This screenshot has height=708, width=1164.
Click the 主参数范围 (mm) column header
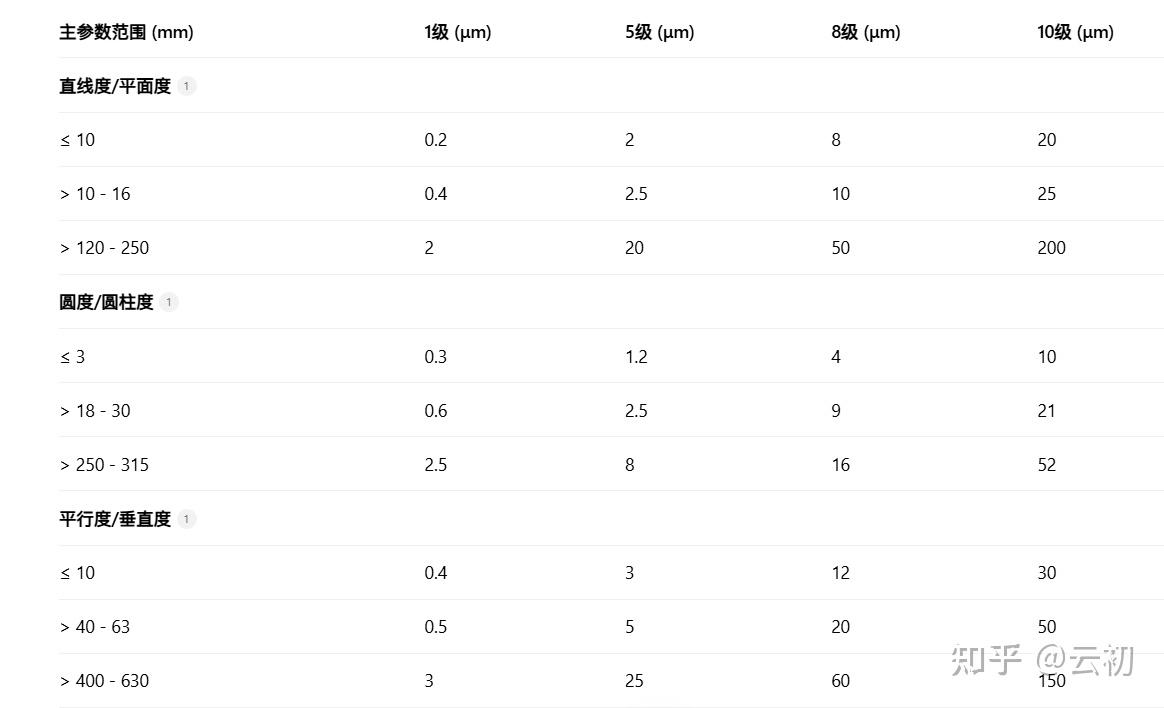(x=126, y=32)
